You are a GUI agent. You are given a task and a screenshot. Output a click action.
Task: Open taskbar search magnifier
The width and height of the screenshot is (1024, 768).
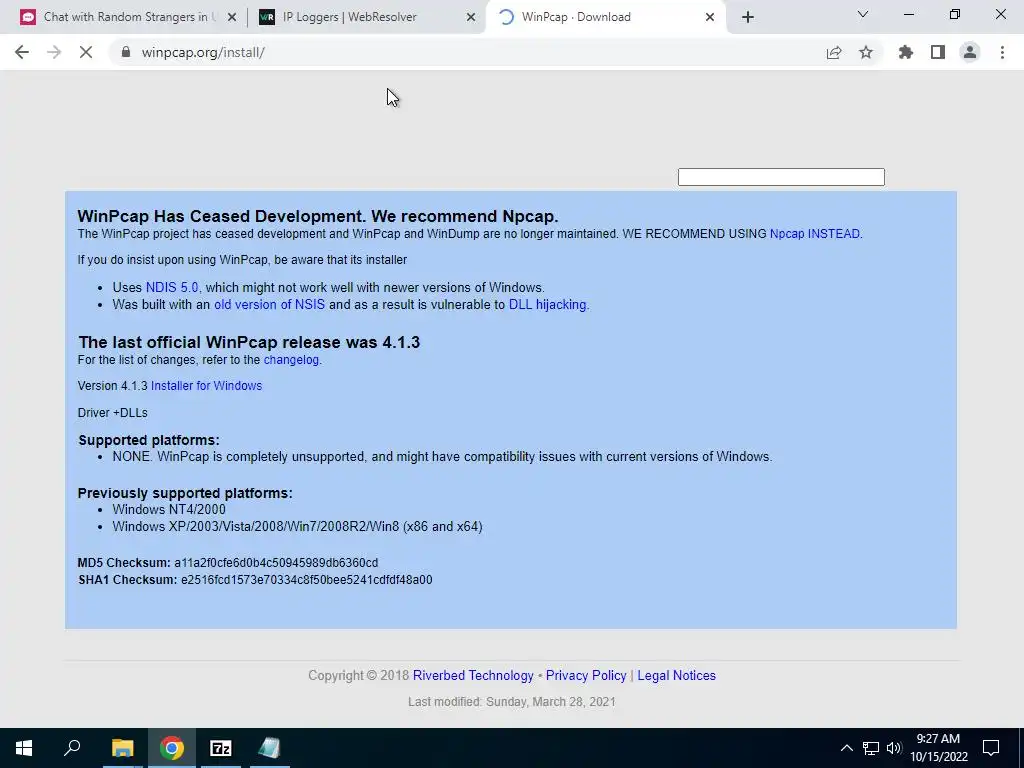coord(72,748)
